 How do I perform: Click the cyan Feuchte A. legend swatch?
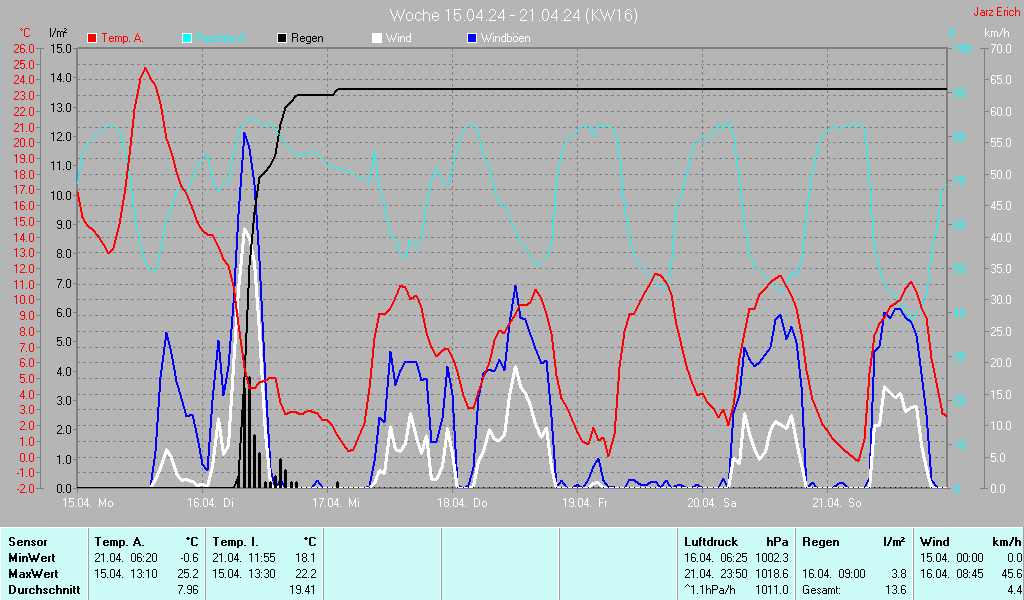(x=187, y=39)
